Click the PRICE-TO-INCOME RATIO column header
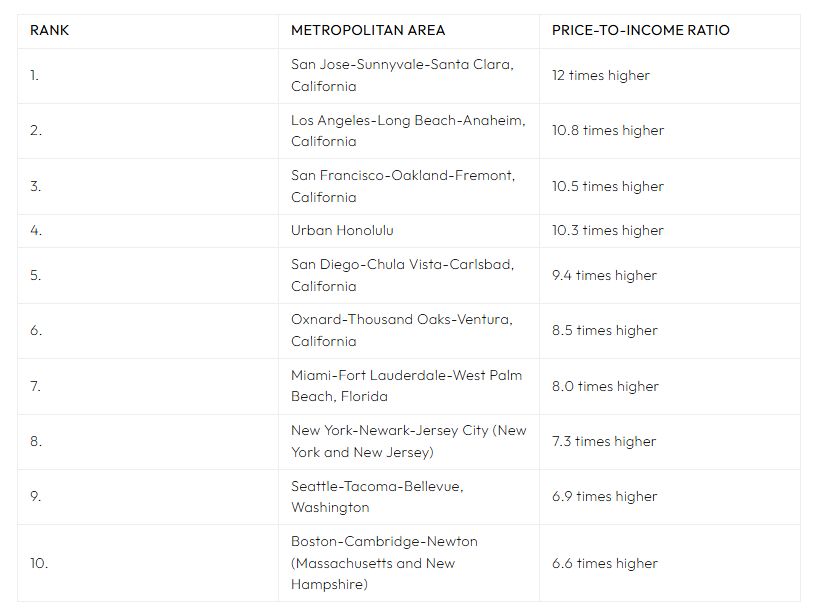The width and height of the screenshot is (813, 611). 669,31
